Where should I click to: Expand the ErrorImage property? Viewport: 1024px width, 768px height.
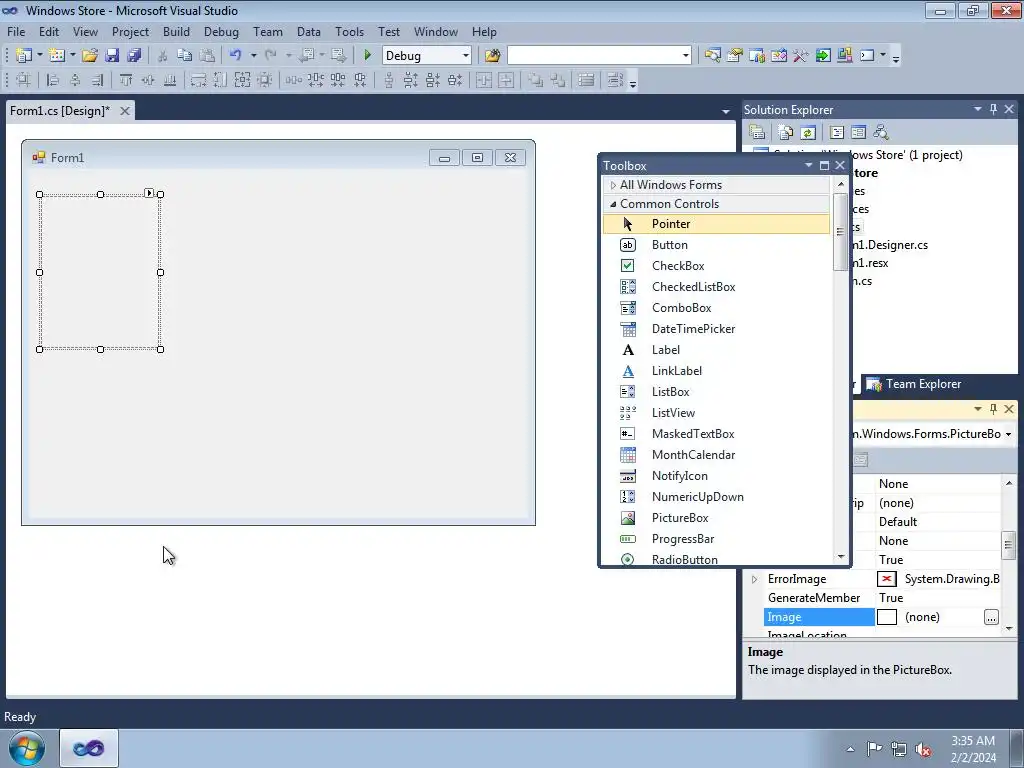pos(754,579)
